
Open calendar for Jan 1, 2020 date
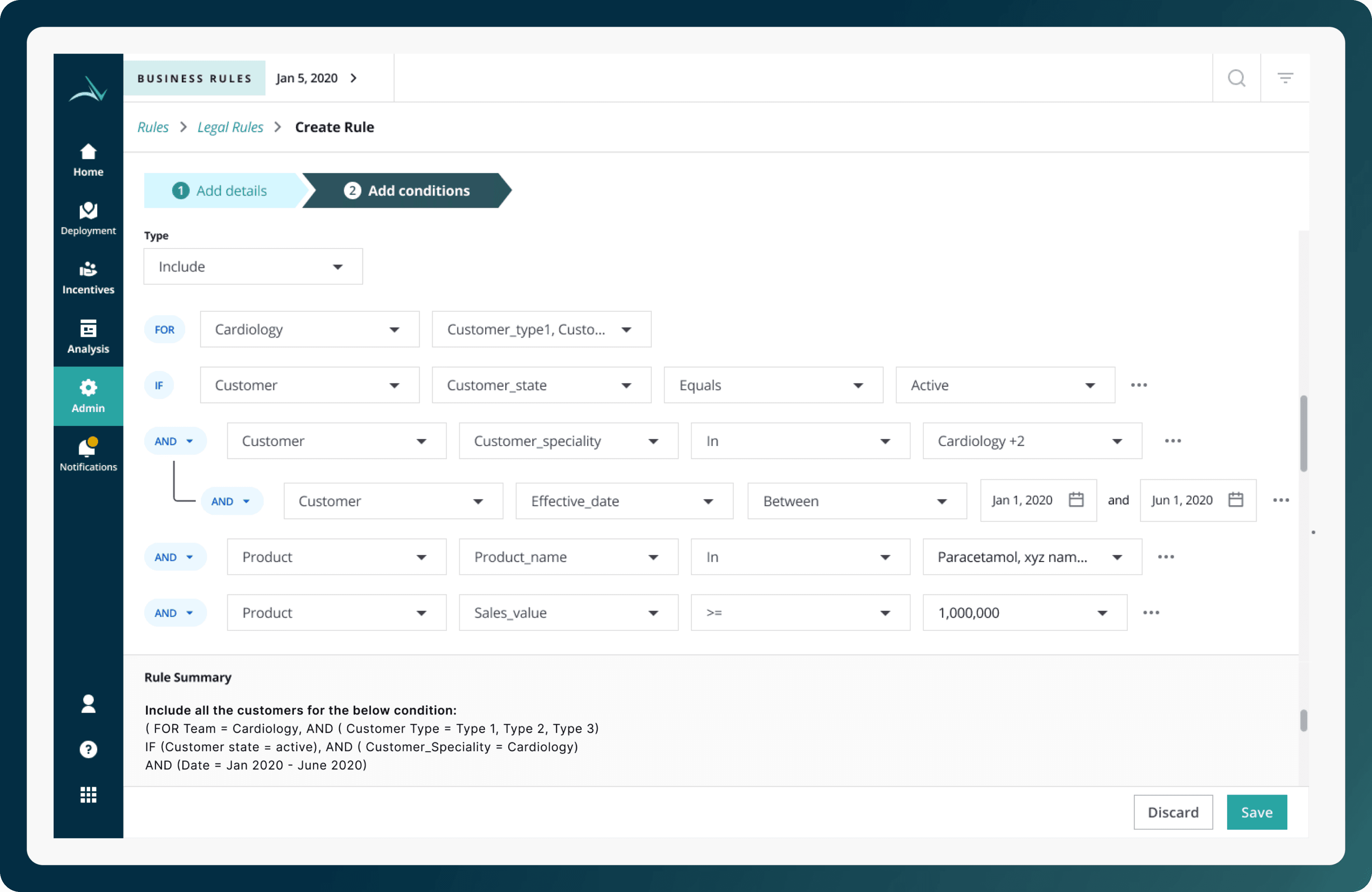(x=1076, y=500)
